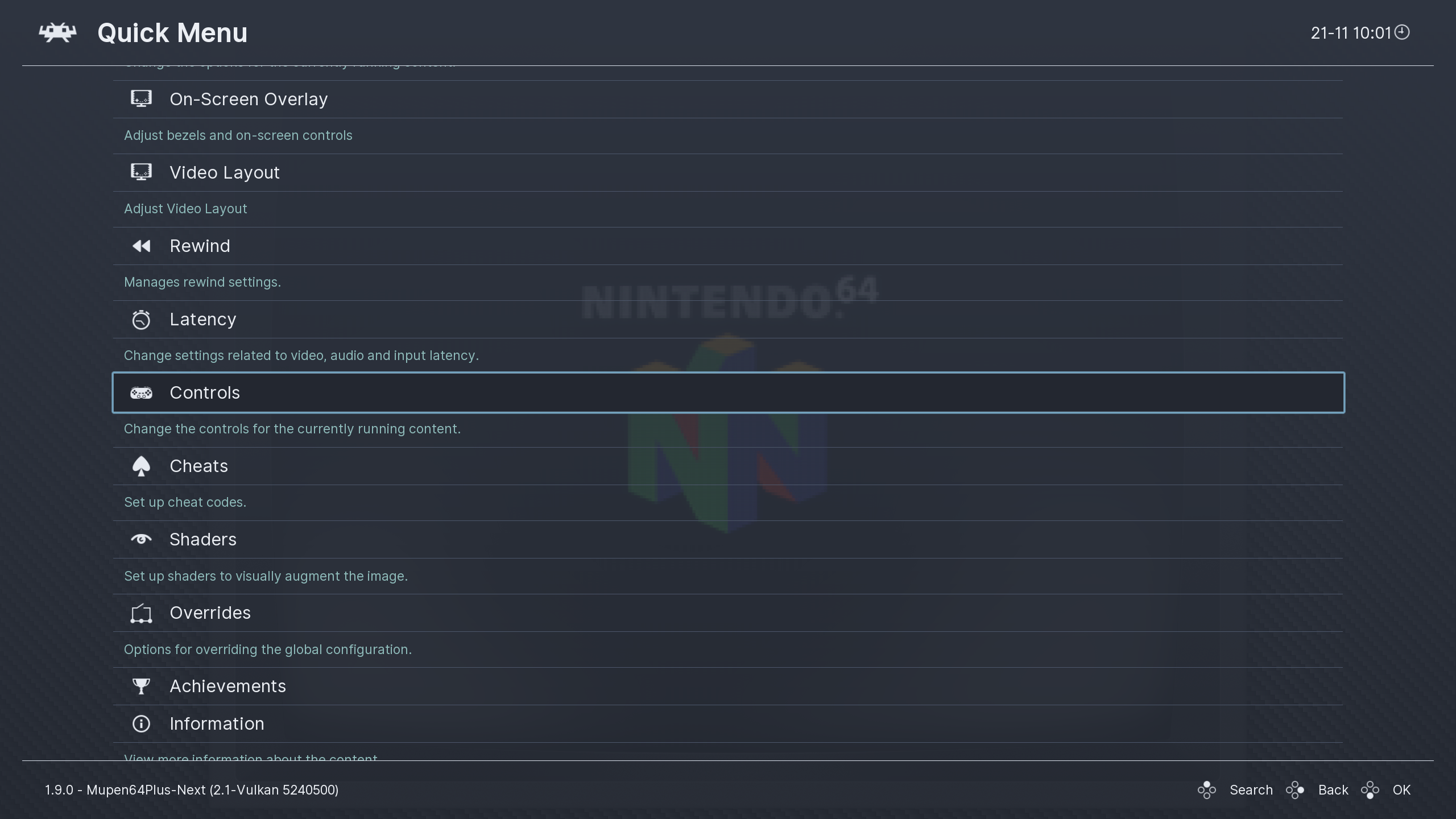Open the Cheats menu entry
The width and height of the screenshot is (1456, 819).
click(728, 466)
